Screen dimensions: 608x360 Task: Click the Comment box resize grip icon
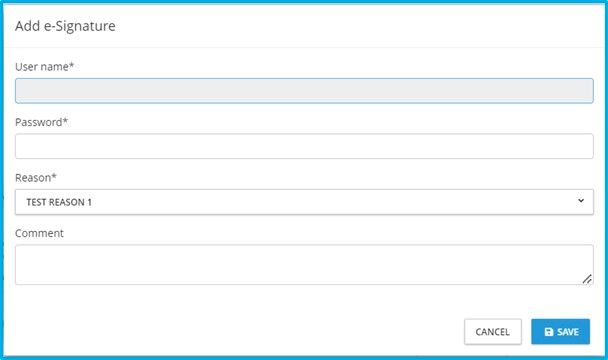pos(587,279)
